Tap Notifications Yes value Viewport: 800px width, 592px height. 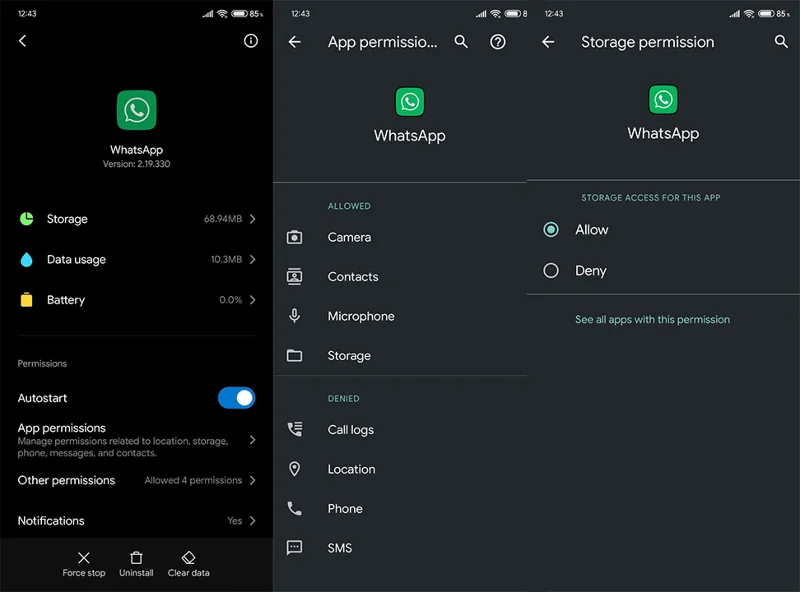click(x=235, y=521)
